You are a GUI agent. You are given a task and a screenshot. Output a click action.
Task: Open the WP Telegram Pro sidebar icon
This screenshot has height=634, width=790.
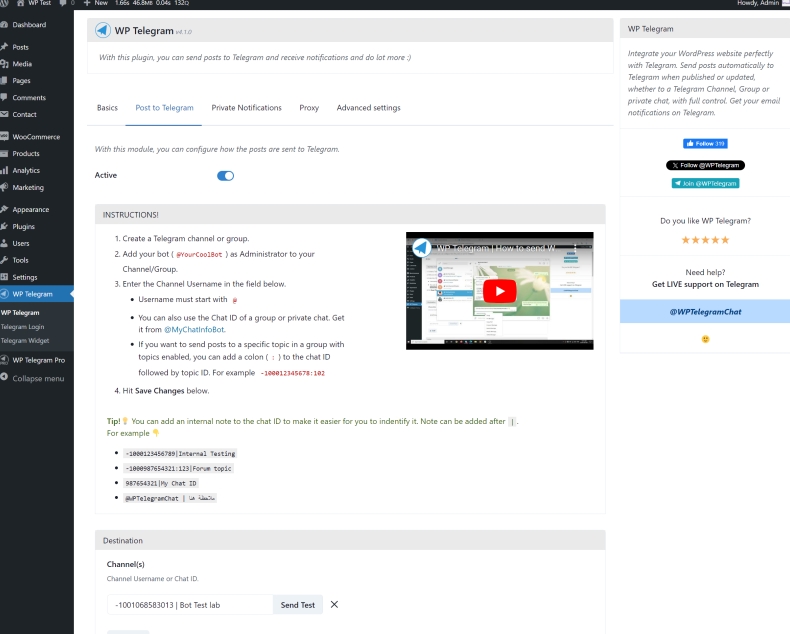tap(5, 360)
